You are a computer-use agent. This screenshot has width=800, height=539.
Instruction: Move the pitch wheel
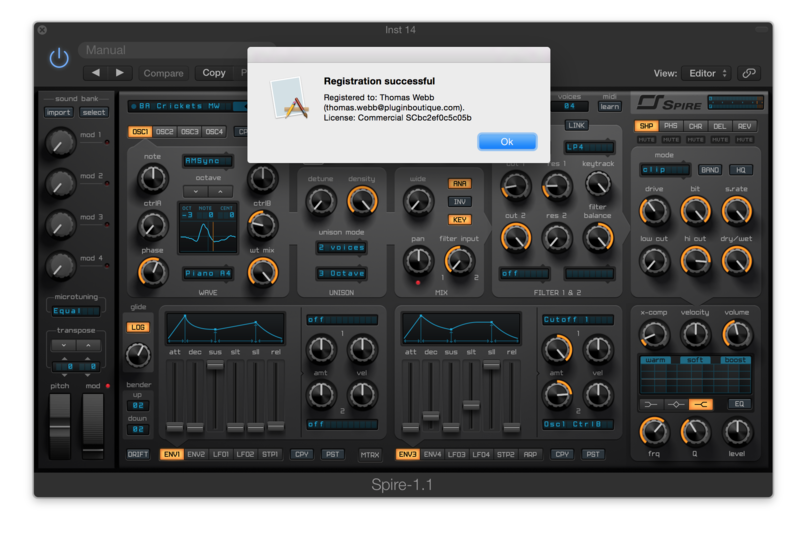[60, 427]
